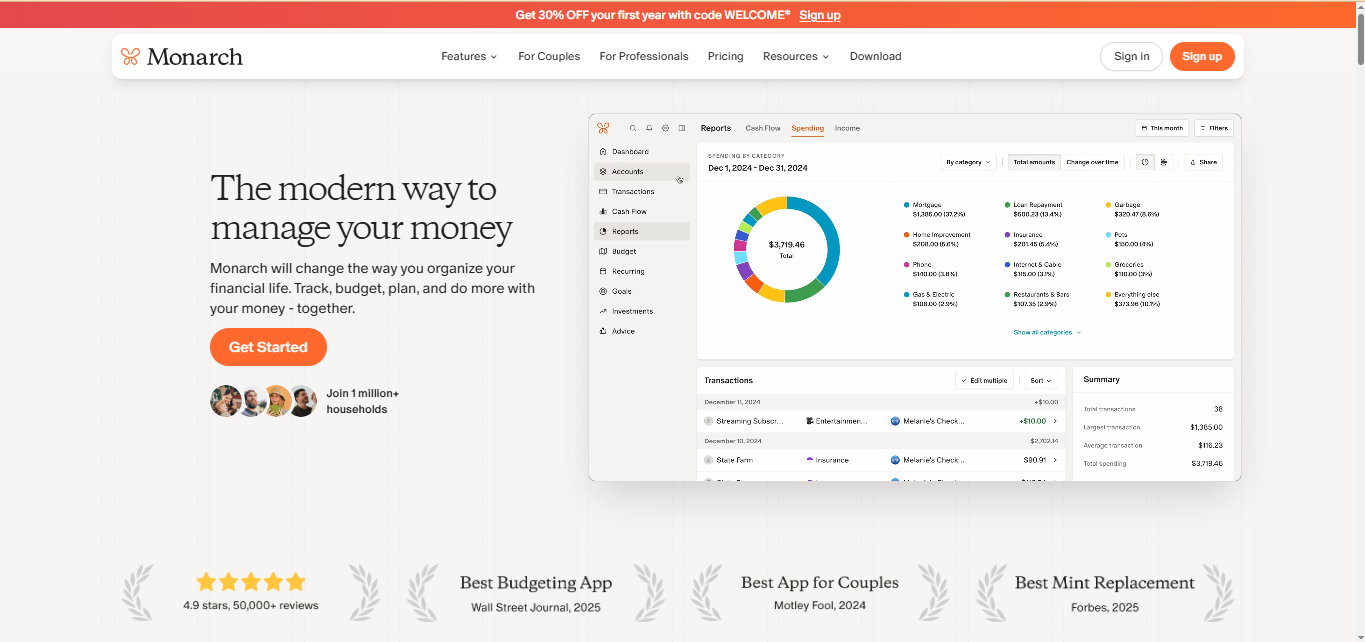Go to Pricing page

[x=726, y=57]
